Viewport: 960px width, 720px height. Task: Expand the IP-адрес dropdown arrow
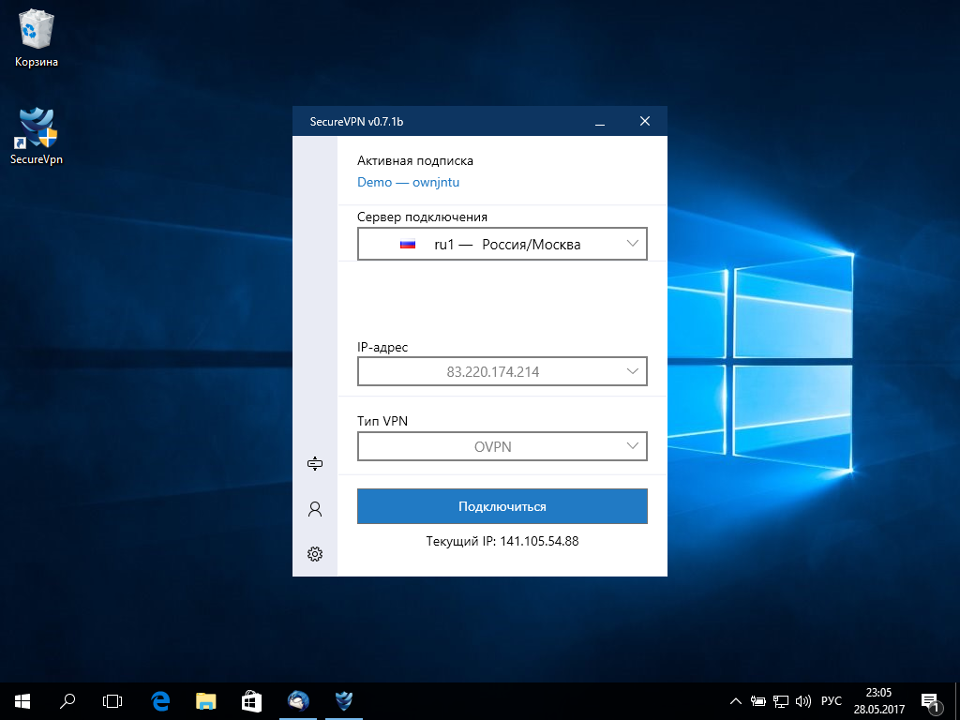[632, 371]
